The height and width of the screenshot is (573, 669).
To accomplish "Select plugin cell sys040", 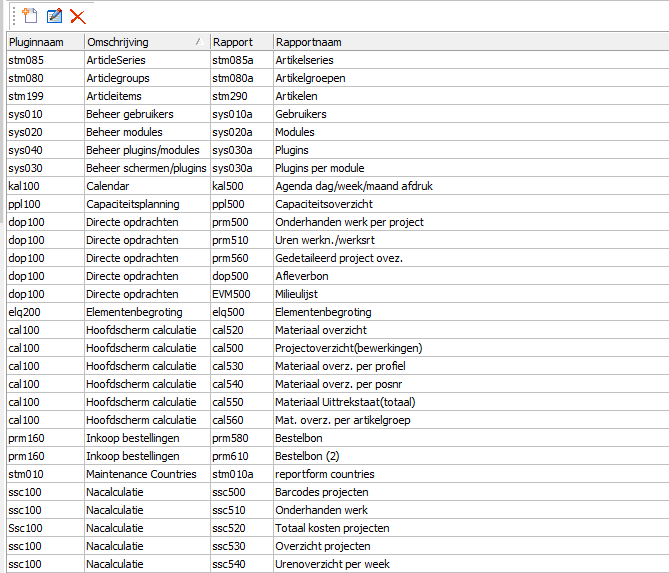I will point(46,150).
